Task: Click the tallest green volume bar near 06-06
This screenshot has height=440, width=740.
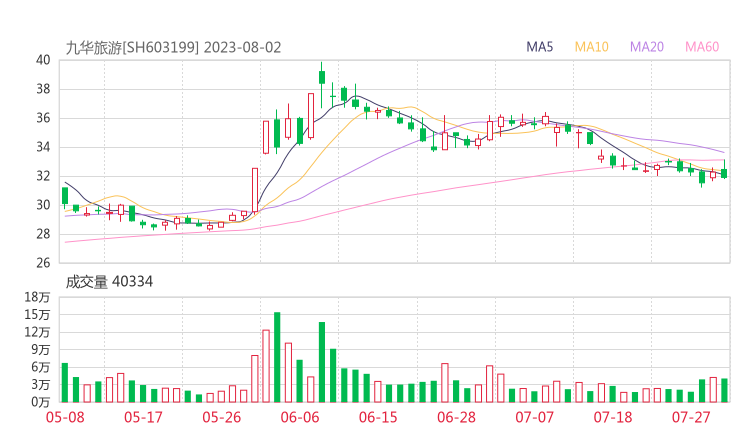Action: 277,357
